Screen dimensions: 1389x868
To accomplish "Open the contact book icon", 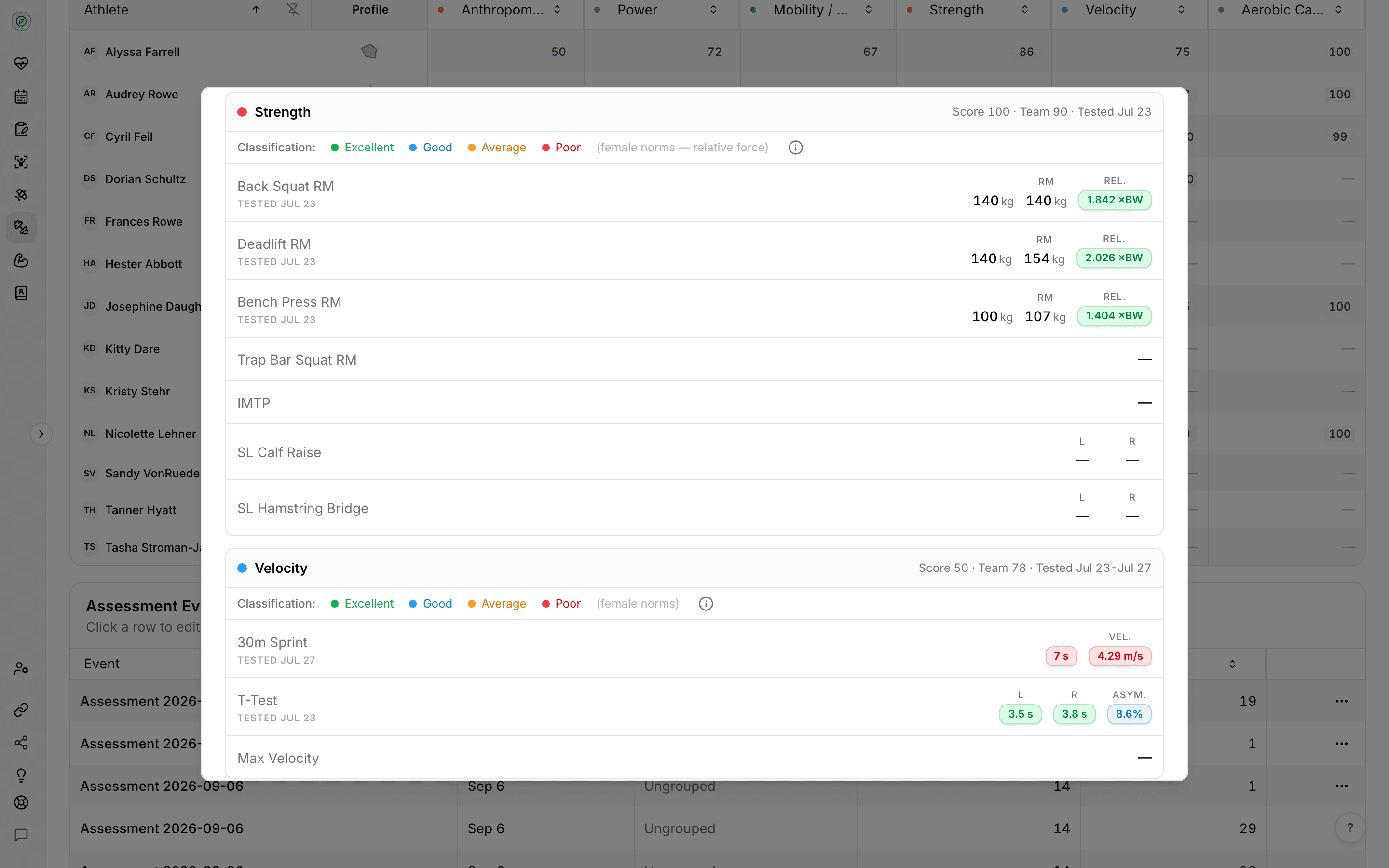I will coord(21,293).
